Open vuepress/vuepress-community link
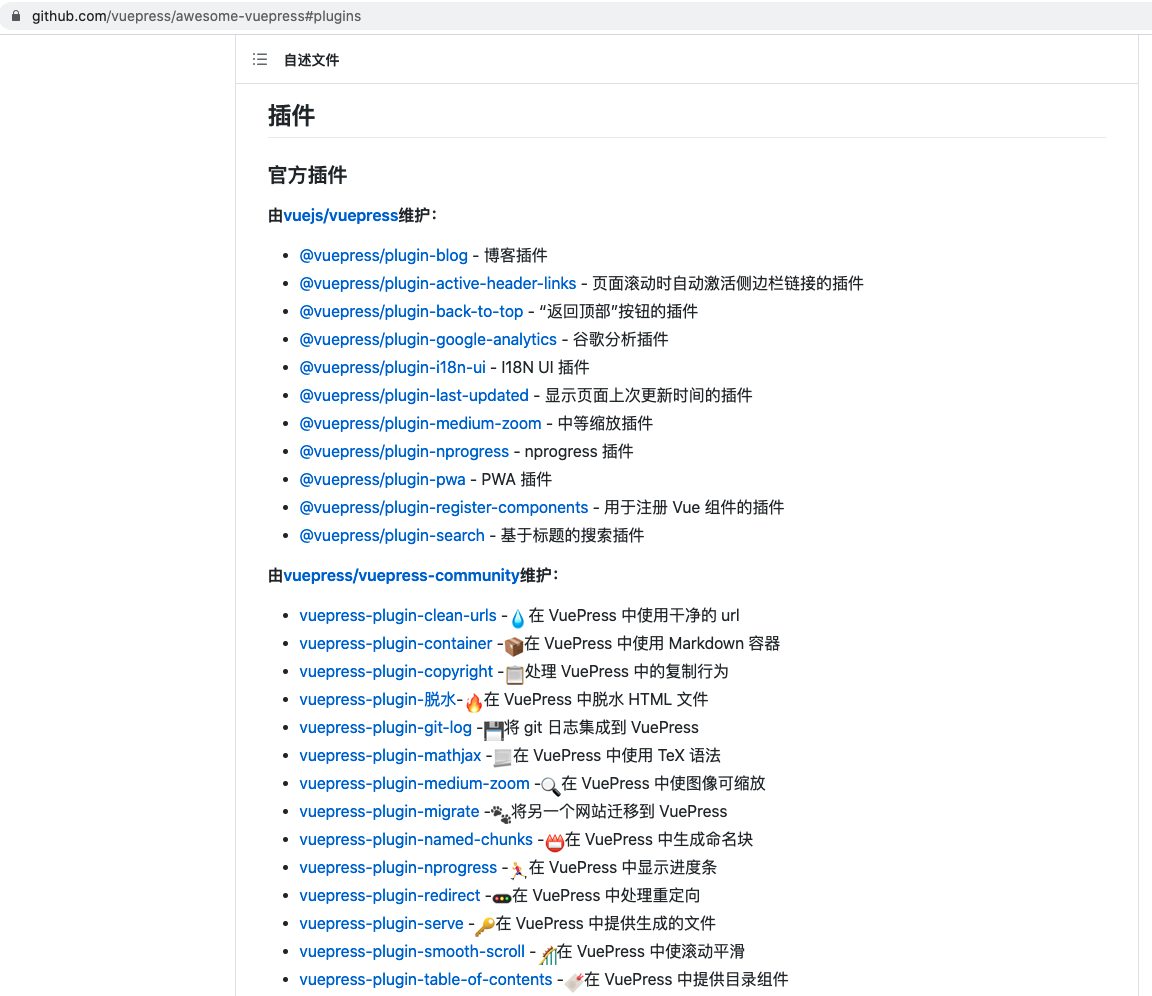 click(x=401, y=575)
